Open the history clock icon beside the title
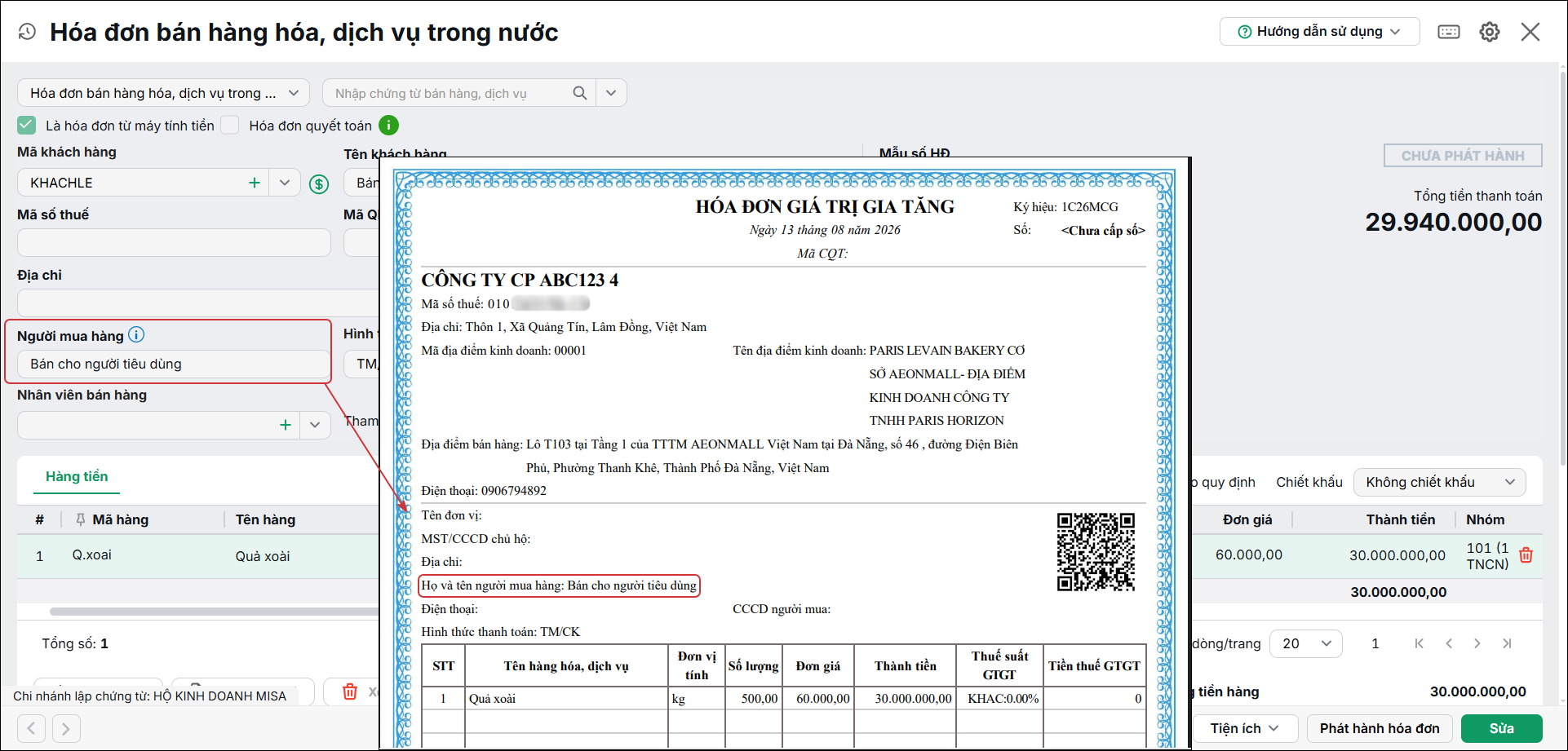Image resolution: width=1568 pixels, height=751 pixels. pos(27,32)
